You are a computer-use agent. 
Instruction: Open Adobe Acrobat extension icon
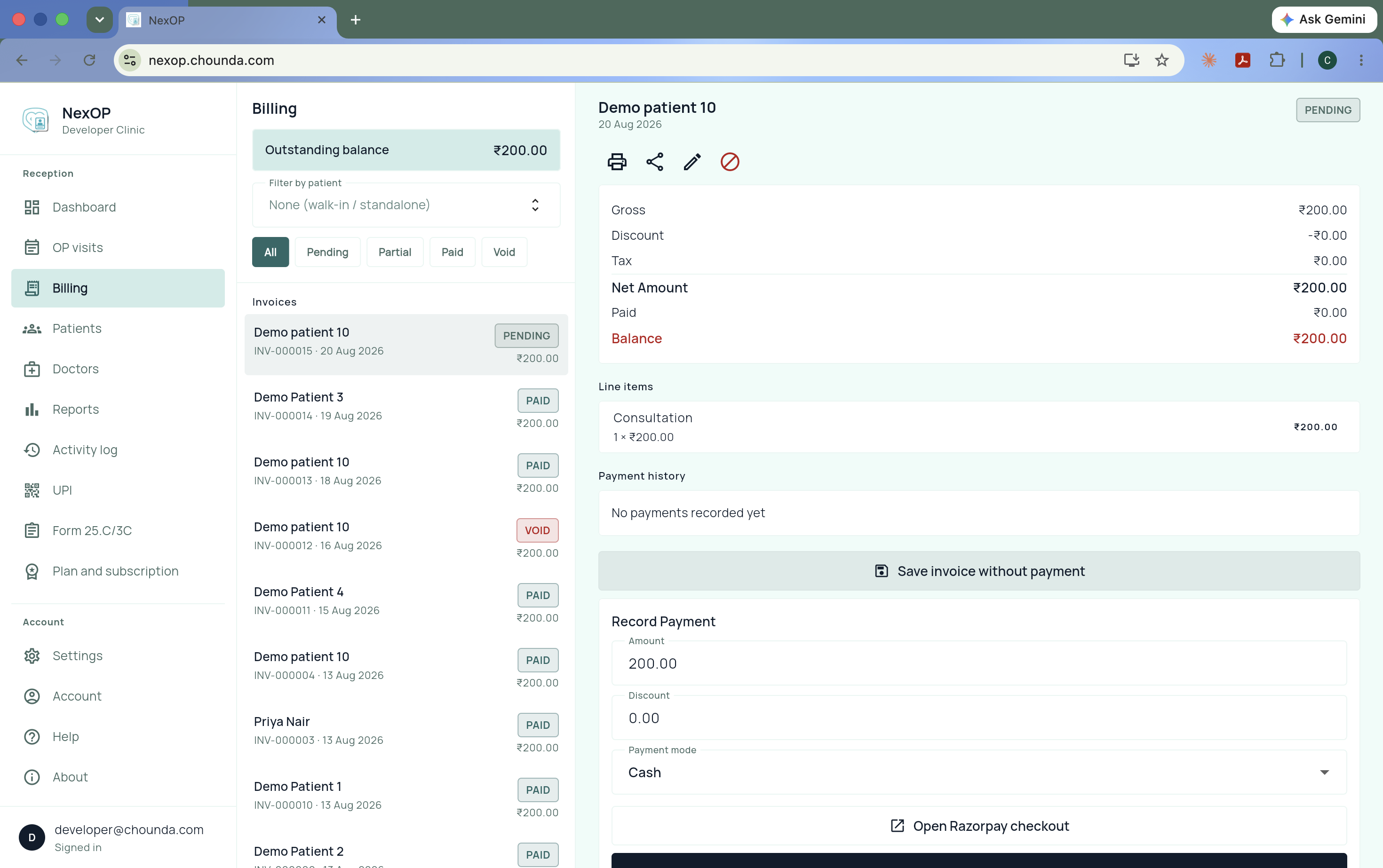click(1243, 60)
